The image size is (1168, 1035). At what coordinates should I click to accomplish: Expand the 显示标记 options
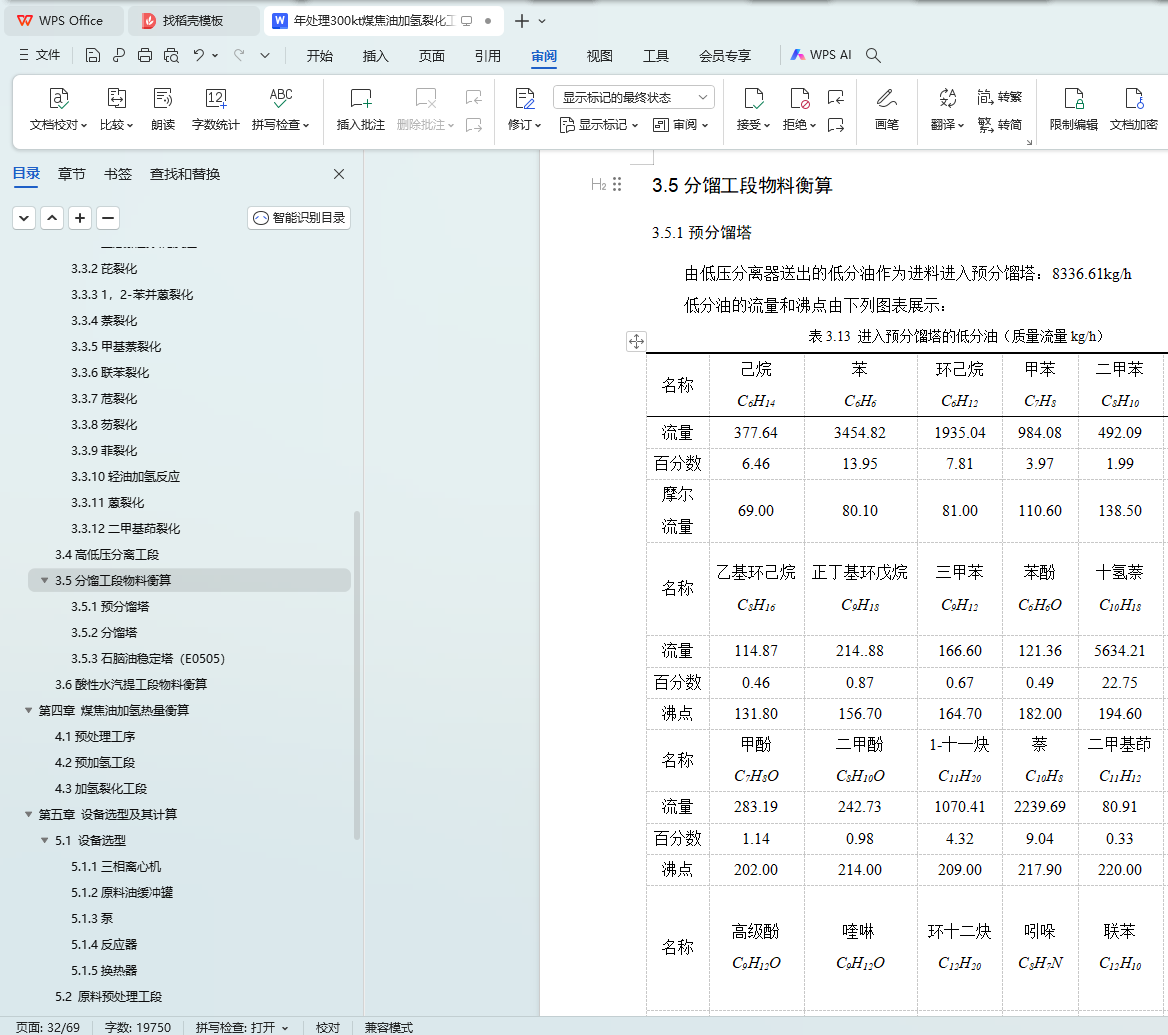pos(600,124)
